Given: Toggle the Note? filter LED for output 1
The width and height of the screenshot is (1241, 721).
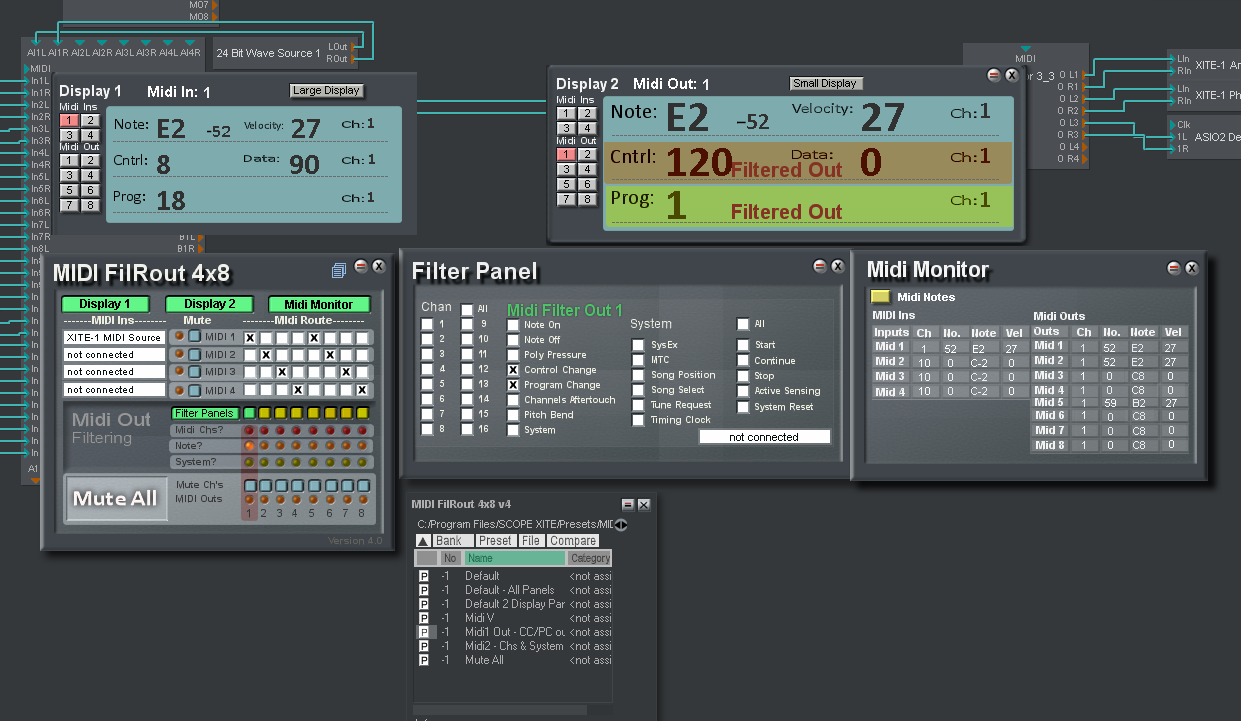Looking at the screenshot, I should (251, 446).
